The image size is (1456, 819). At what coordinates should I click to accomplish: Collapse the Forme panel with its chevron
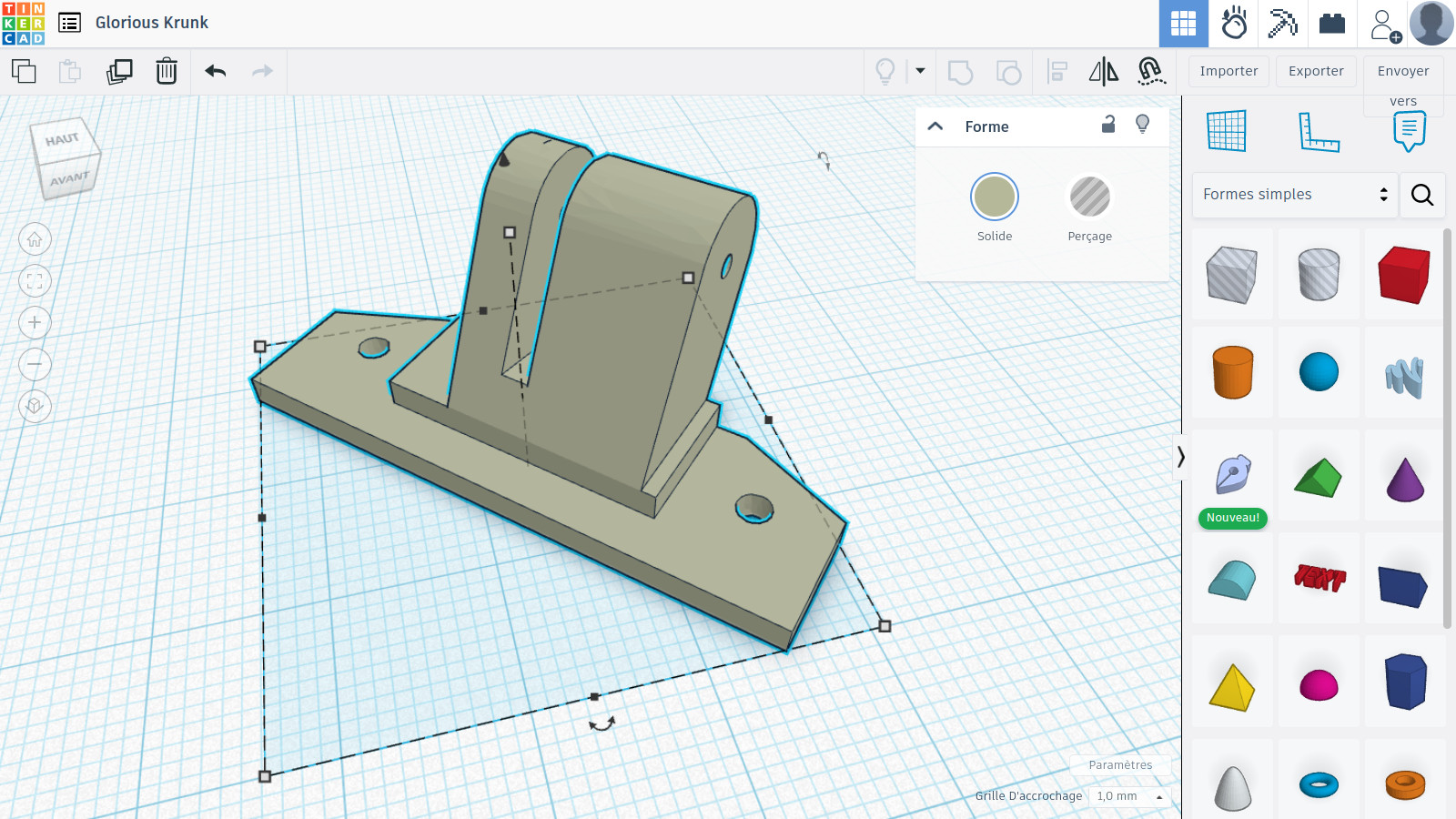click(935, 126)
